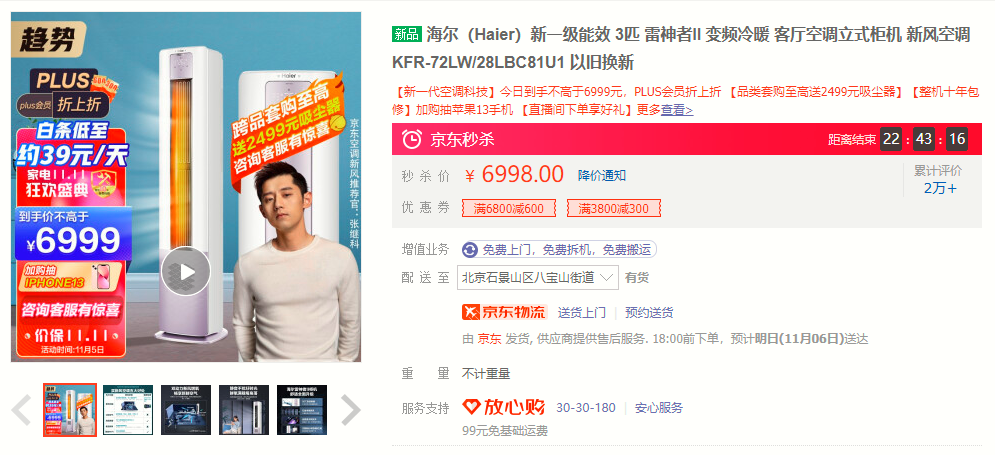The width and height of the screenshot is (995, 455).
Task: Click the 30-30-180 service guarantee link
Action: [x=586, y=408]
